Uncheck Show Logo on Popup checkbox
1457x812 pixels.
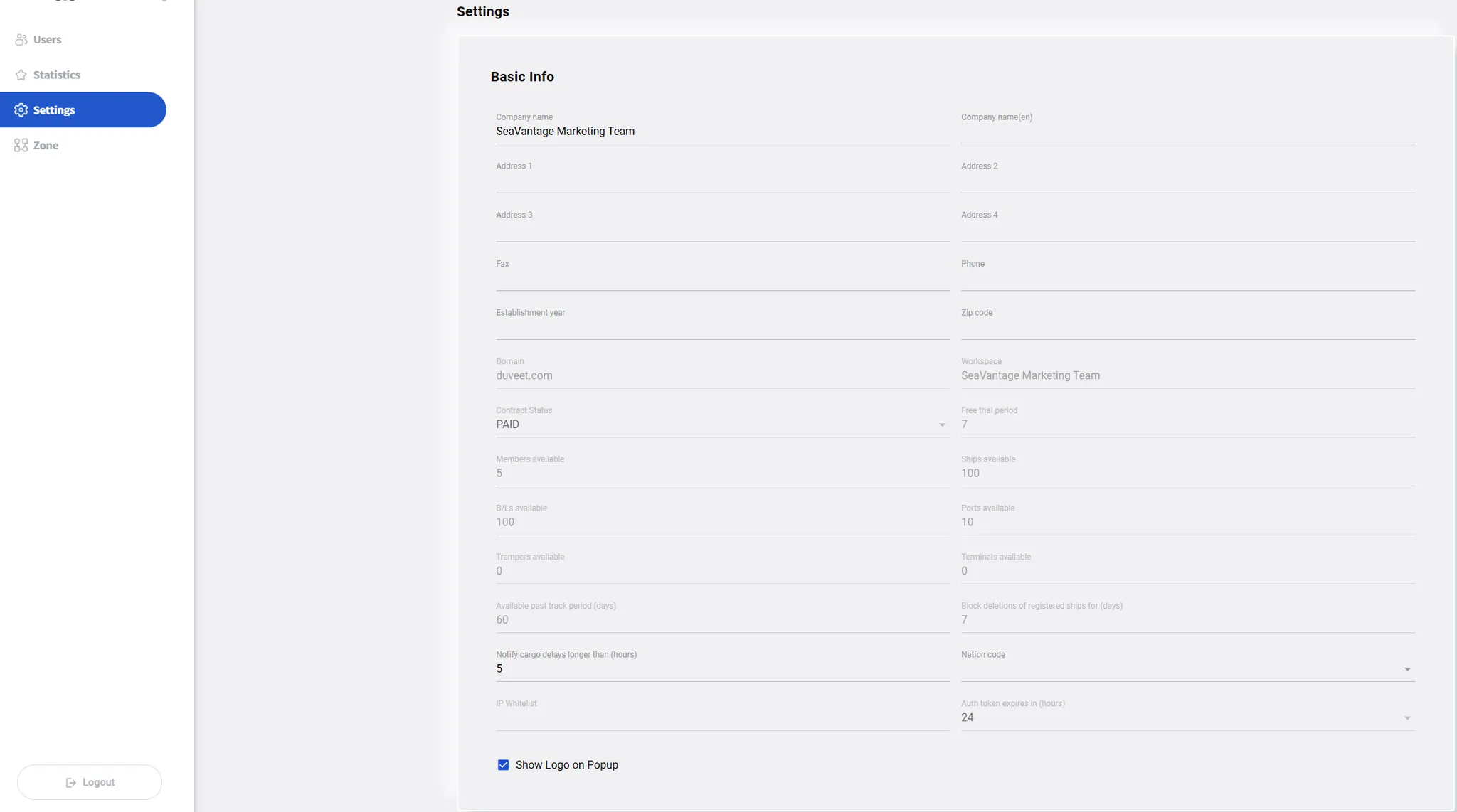coord(503,765)
